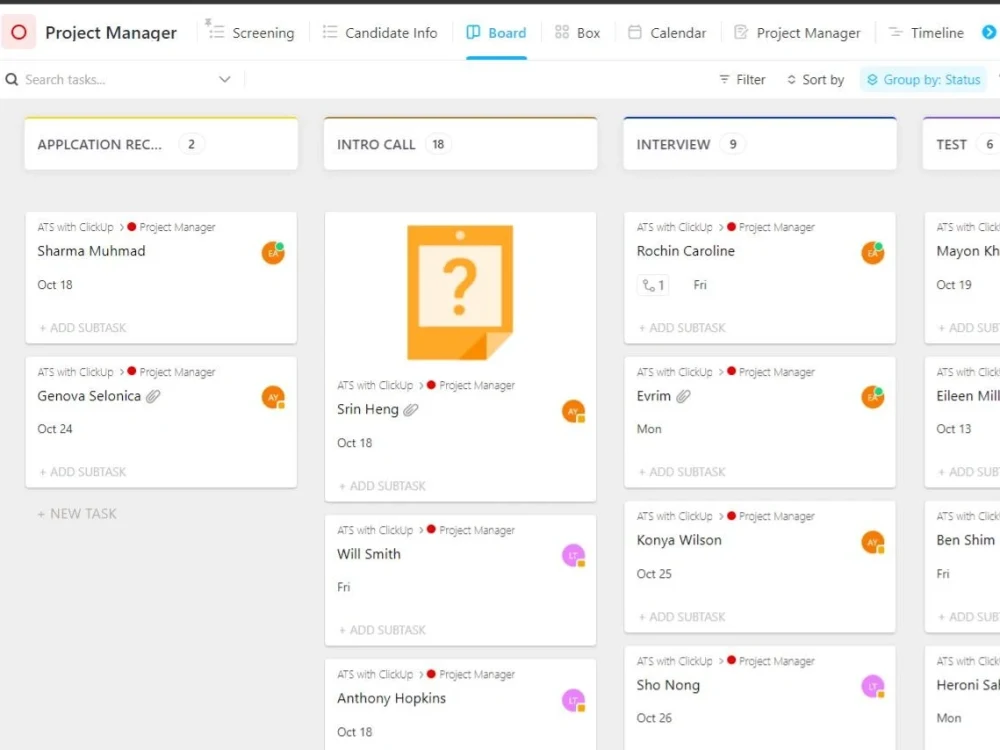Open the Sort by menu

[x=816, y=79]
